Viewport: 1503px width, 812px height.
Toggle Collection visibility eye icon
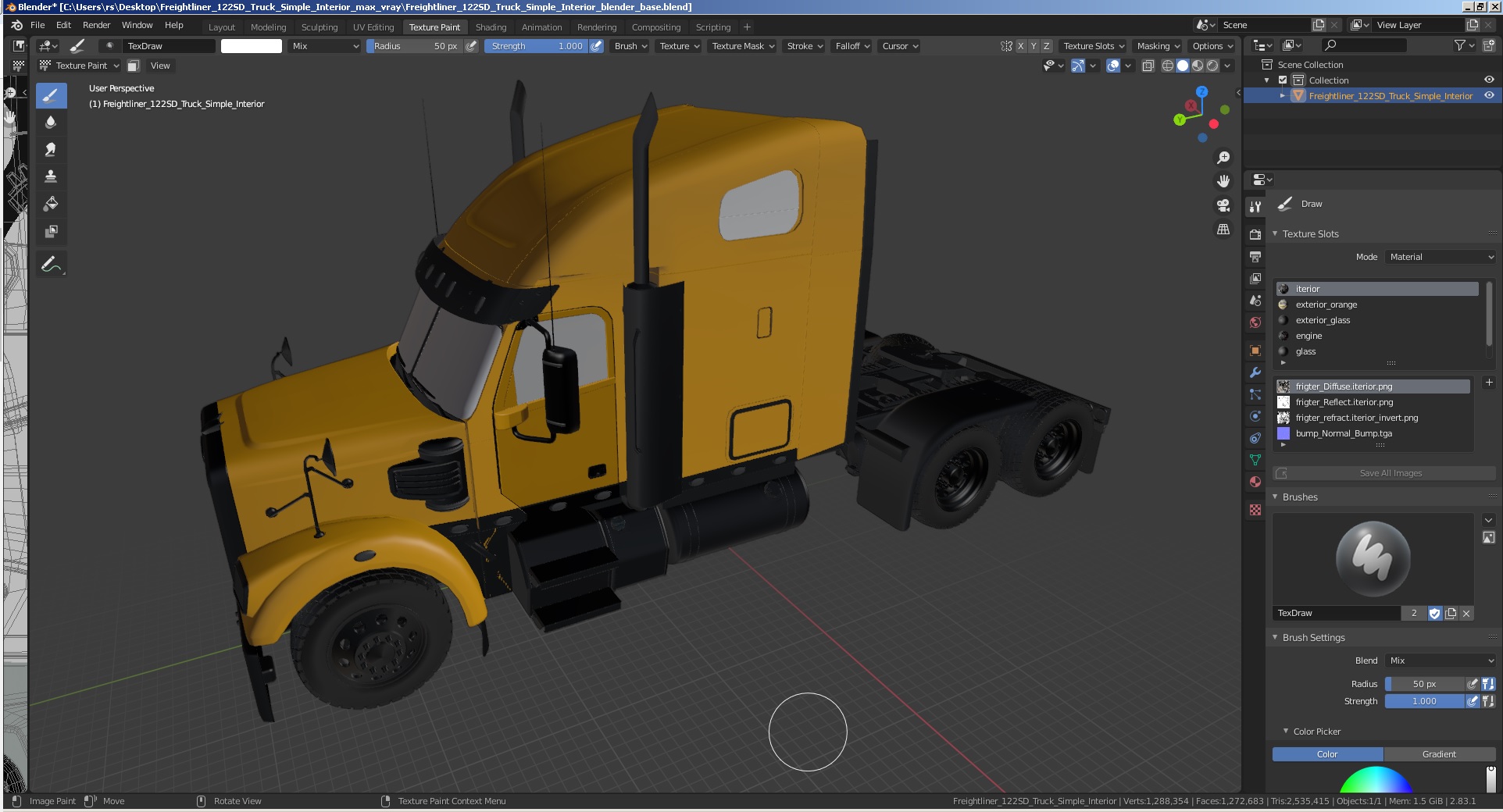pos(1489,80)
